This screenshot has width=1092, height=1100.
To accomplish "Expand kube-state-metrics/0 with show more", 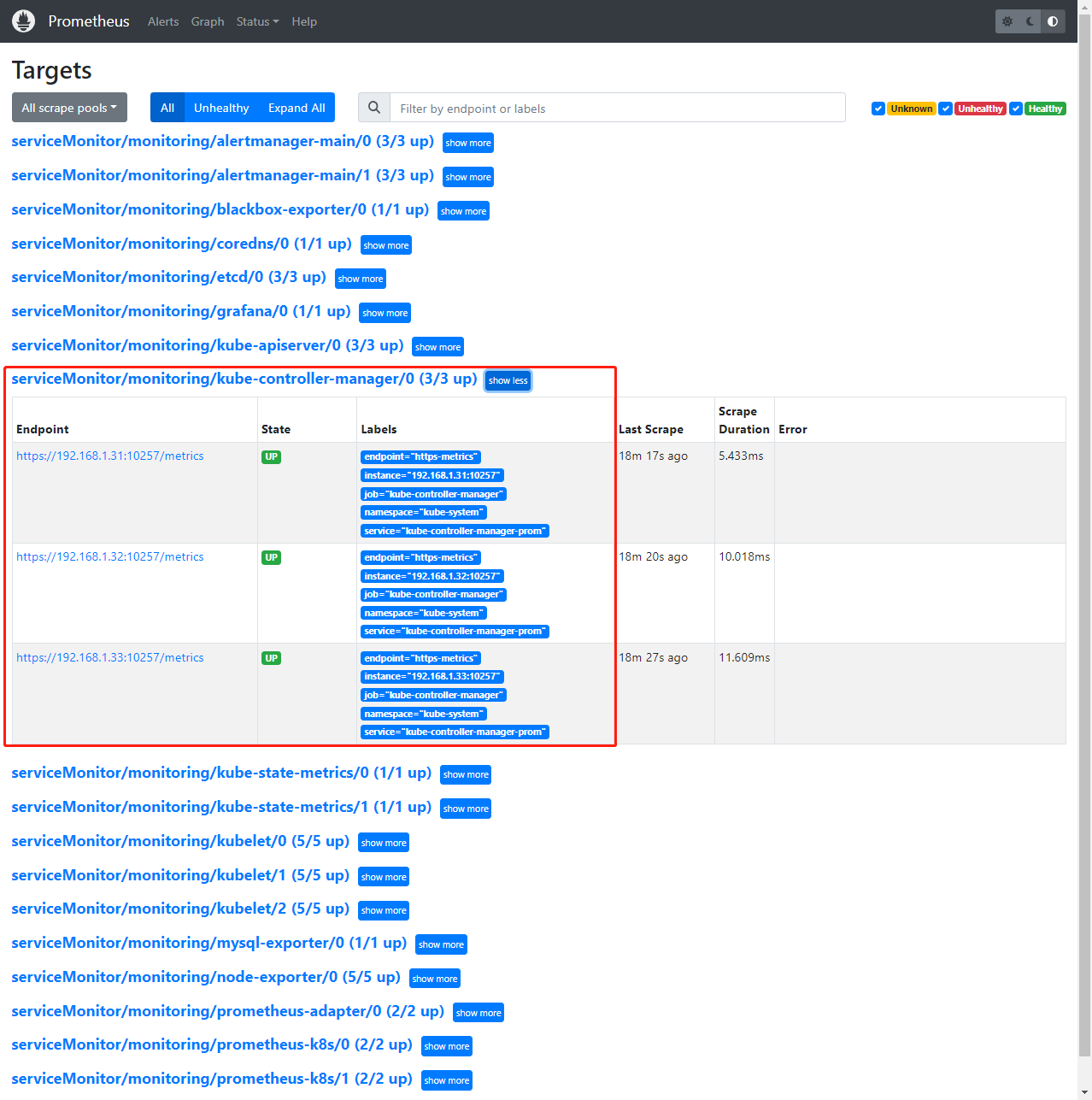I will (466, 774).
